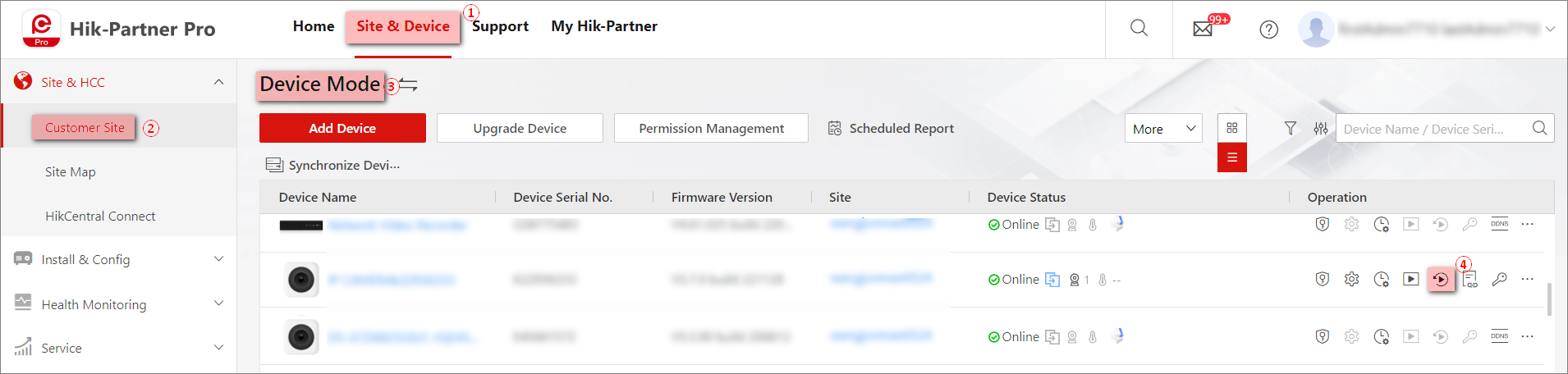Click the Add Device button
The height and width of the screenshot is (374, 1568).
coord(342,128)
